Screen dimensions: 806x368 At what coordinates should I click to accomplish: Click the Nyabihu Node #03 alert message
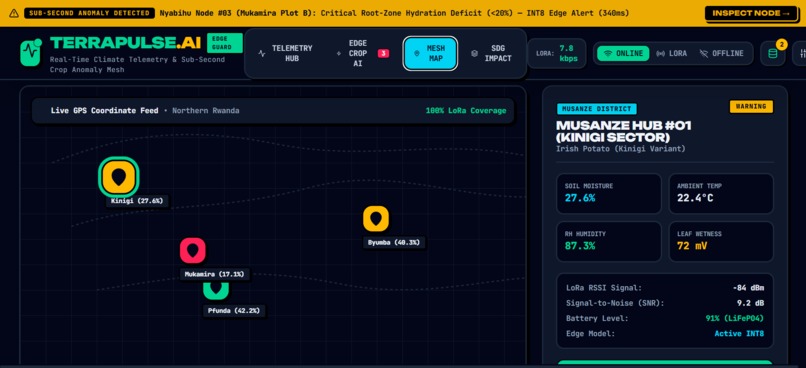(x=394, y=13)
